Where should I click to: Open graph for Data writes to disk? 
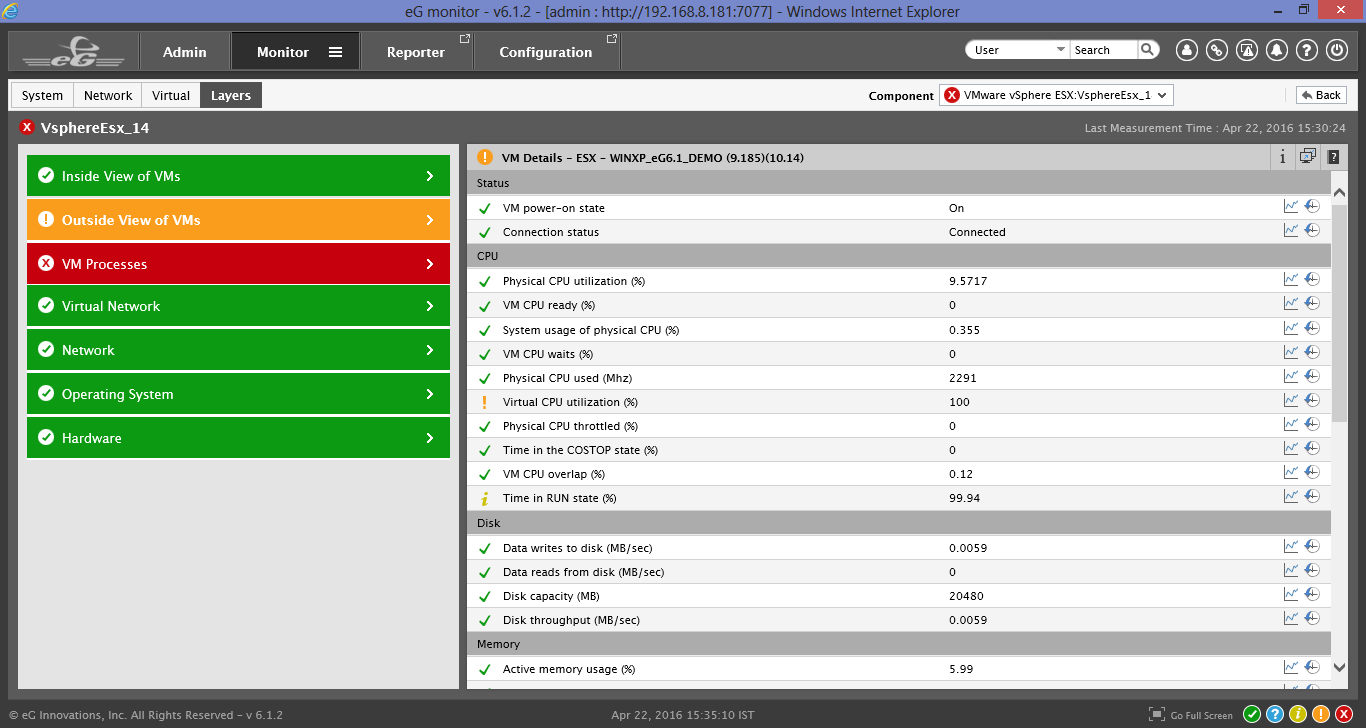(x=1291, y=546)
